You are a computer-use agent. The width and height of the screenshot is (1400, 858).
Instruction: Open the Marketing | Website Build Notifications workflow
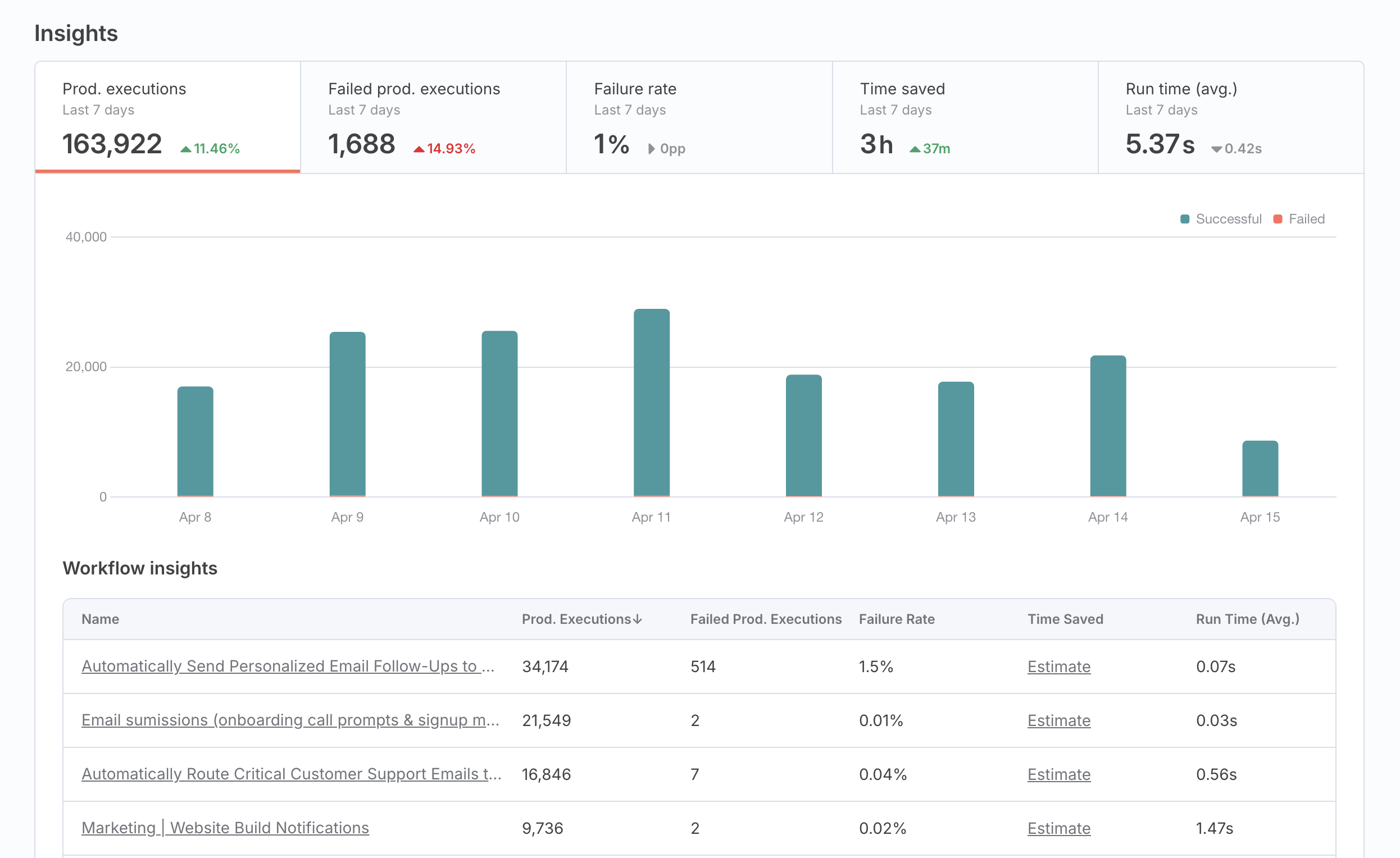225,828
